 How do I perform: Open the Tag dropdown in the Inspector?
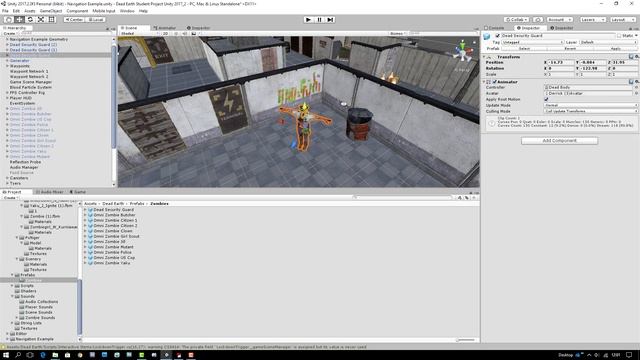(532, 42)
